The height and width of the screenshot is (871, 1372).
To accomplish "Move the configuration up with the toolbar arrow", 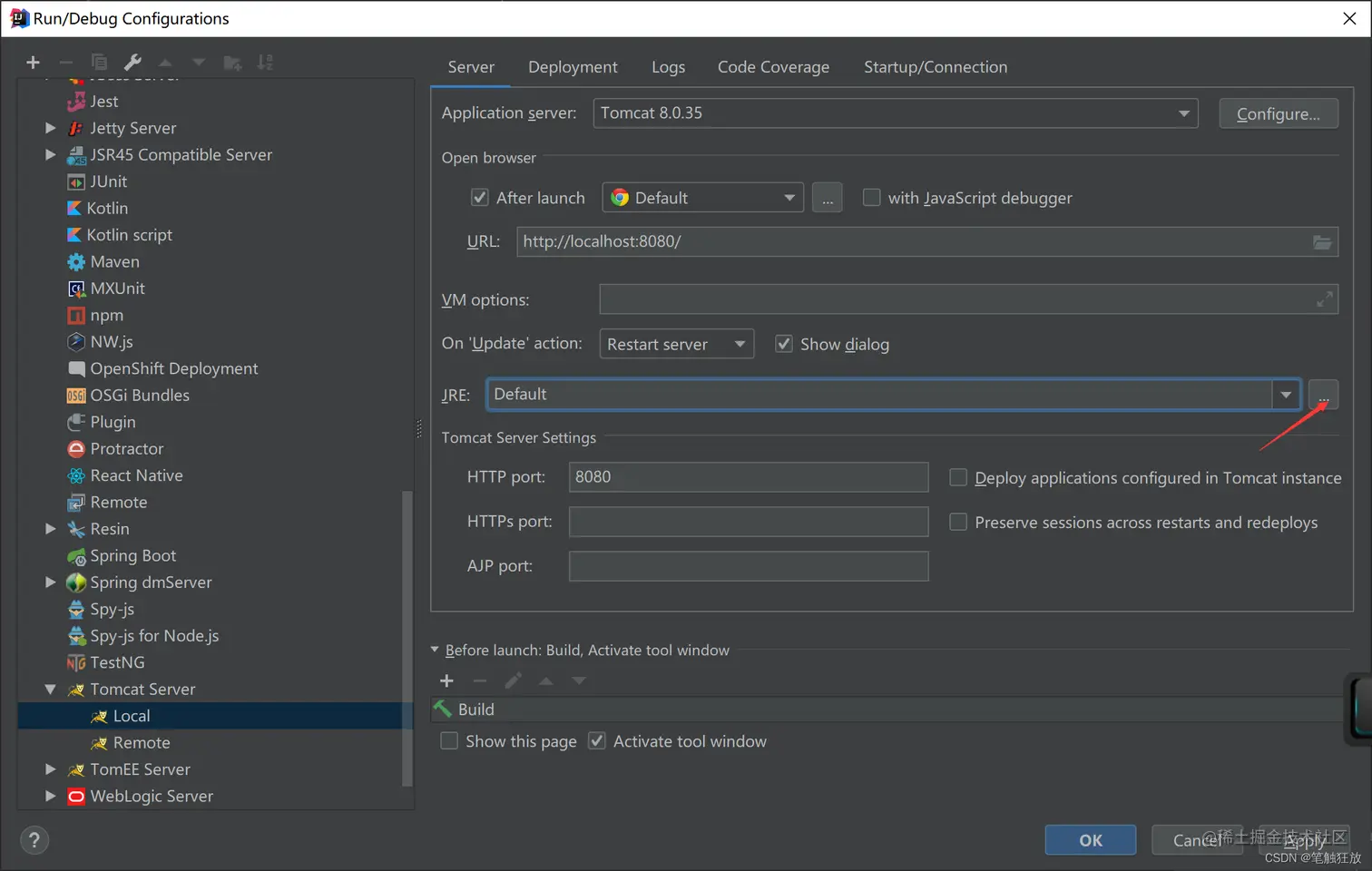I will click(165, 63).
